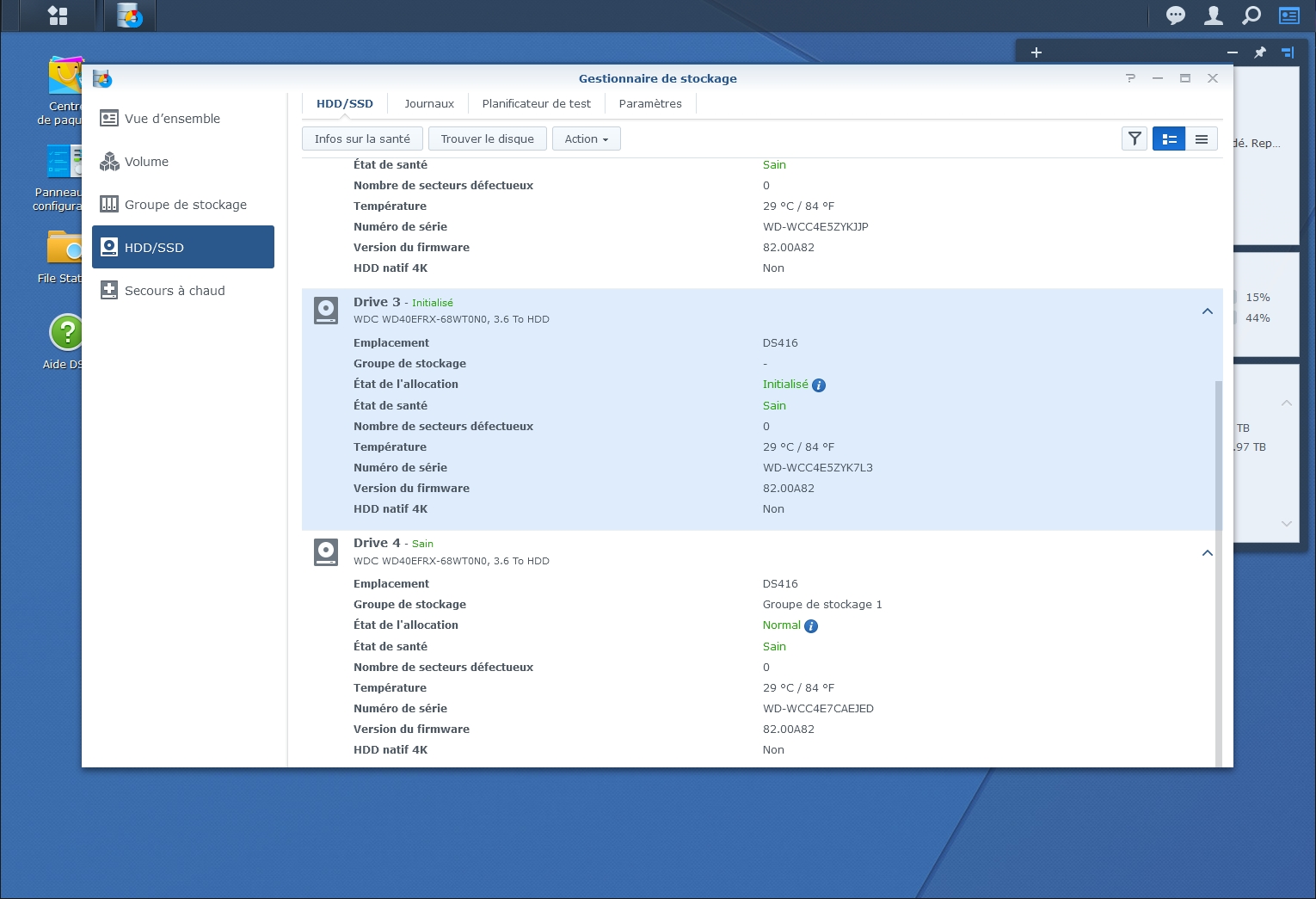Collapse the Drive 4 details

pos(1207,553)
